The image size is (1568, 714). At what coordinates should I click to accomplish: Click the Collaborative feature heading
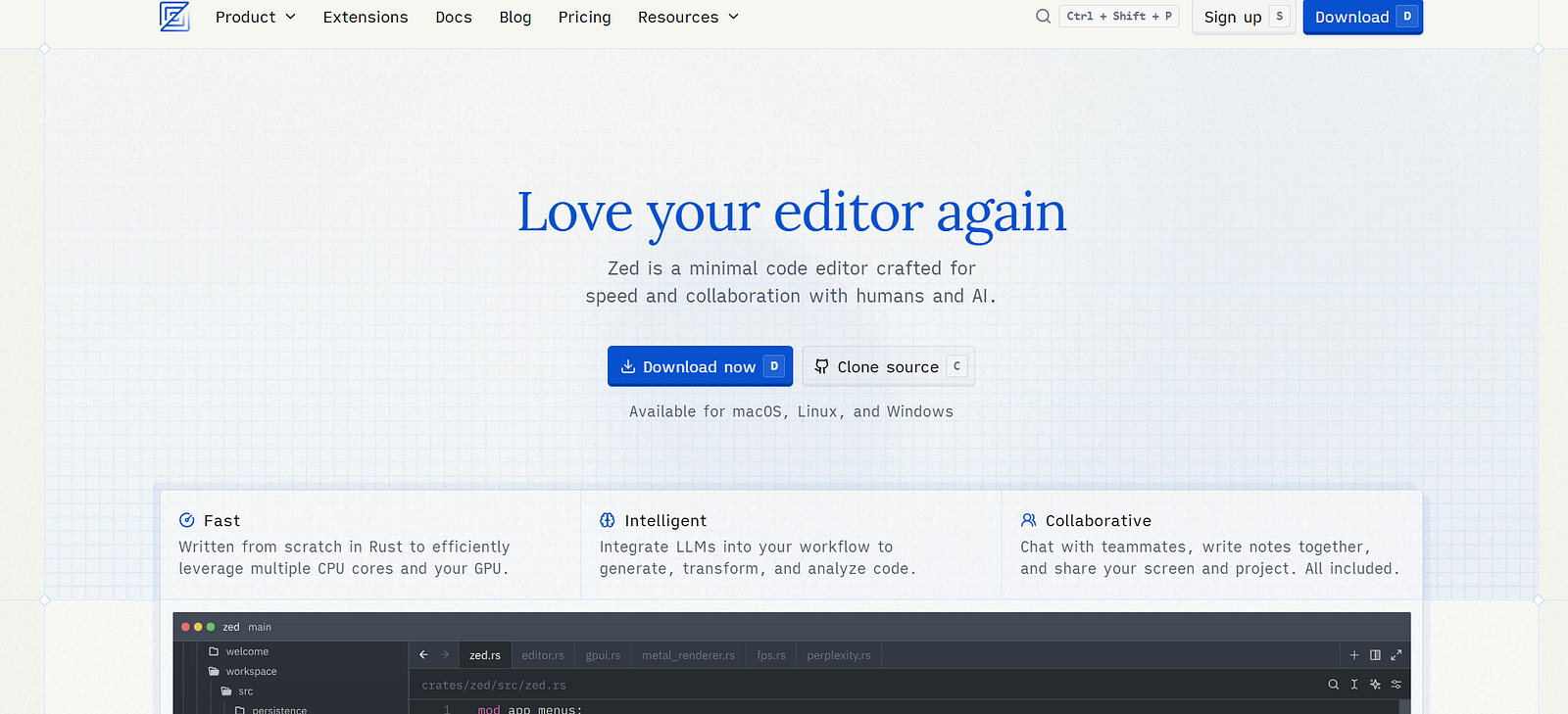tap(1098, 521)
